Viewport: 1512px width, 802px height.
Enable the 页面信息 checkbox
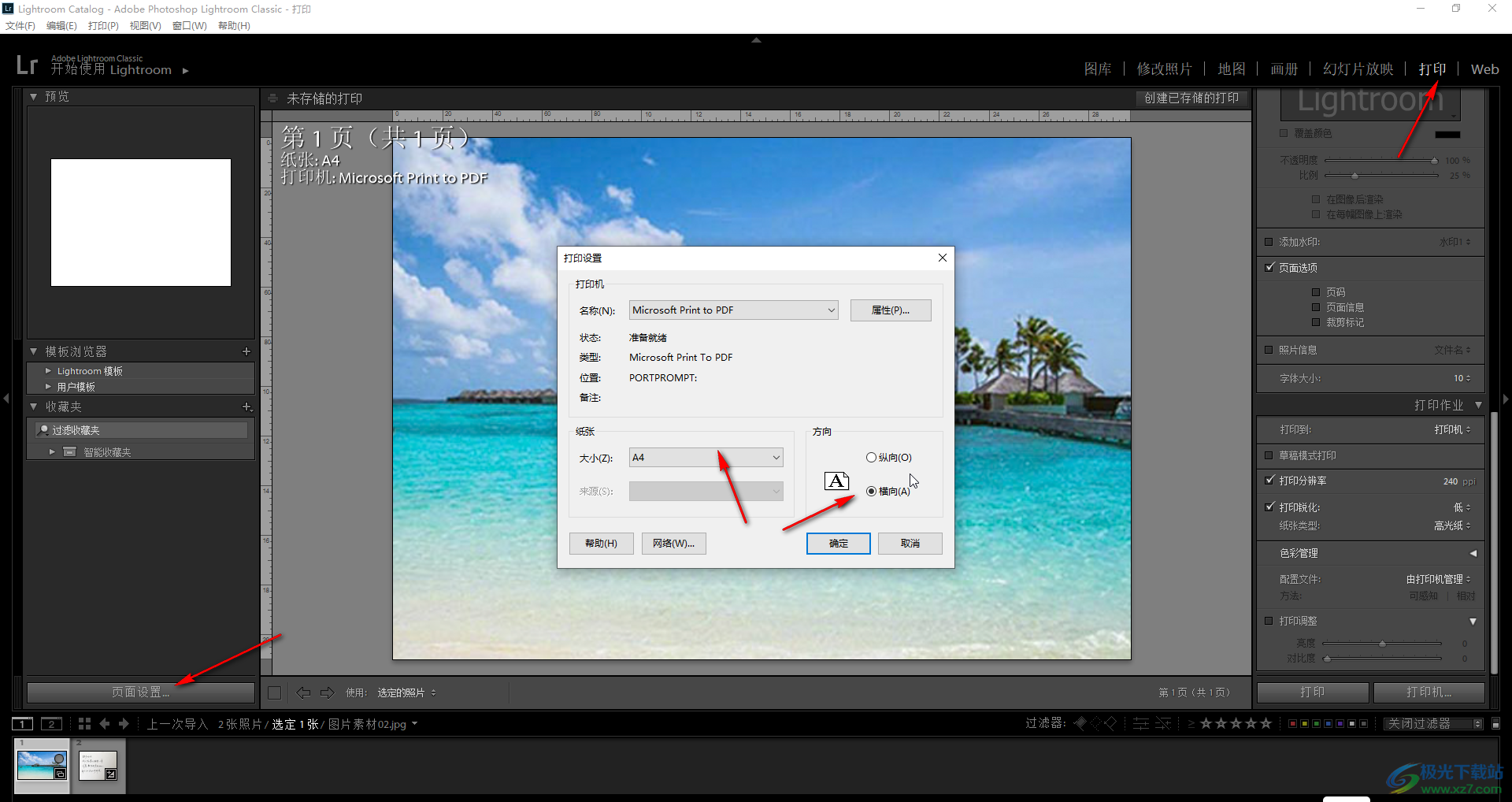pos(1315,307)
